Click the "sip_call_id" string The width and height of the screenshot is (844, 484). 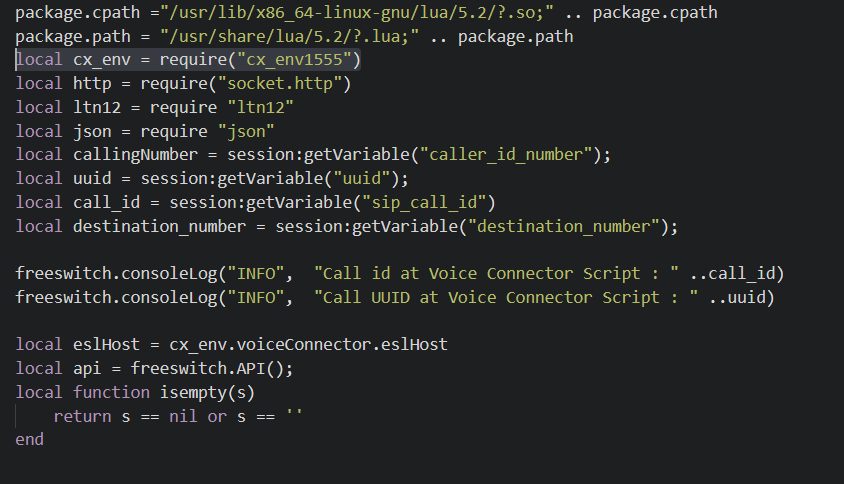423,202
